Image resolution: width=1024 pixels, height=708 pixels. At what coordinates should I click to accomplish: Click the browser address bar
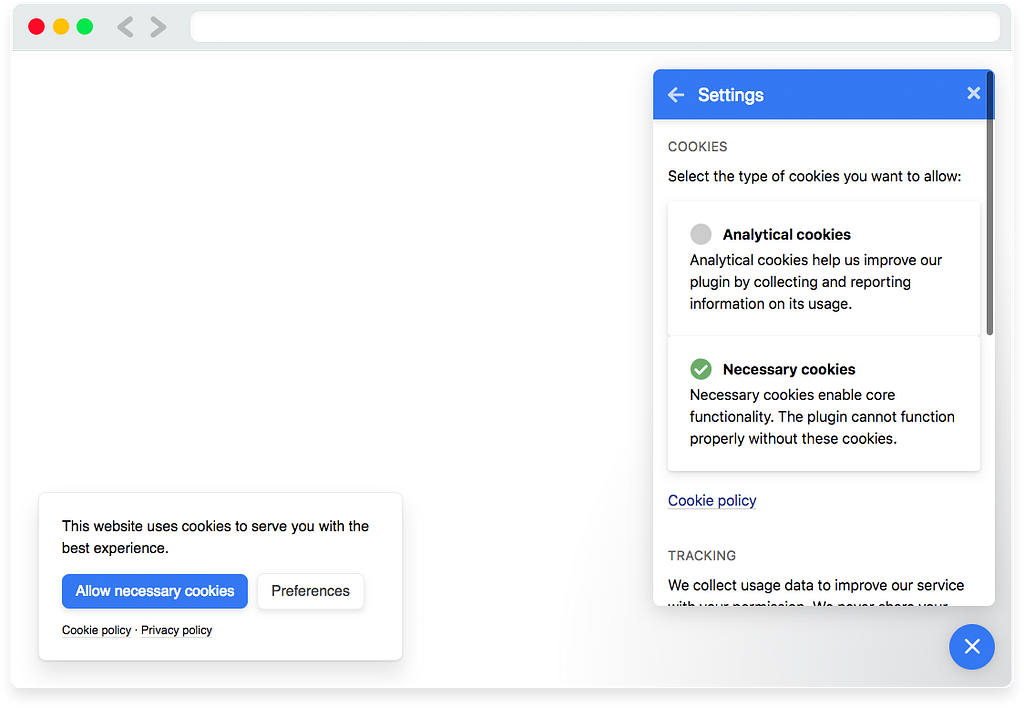pyautogui.click(x=594, y=27)
